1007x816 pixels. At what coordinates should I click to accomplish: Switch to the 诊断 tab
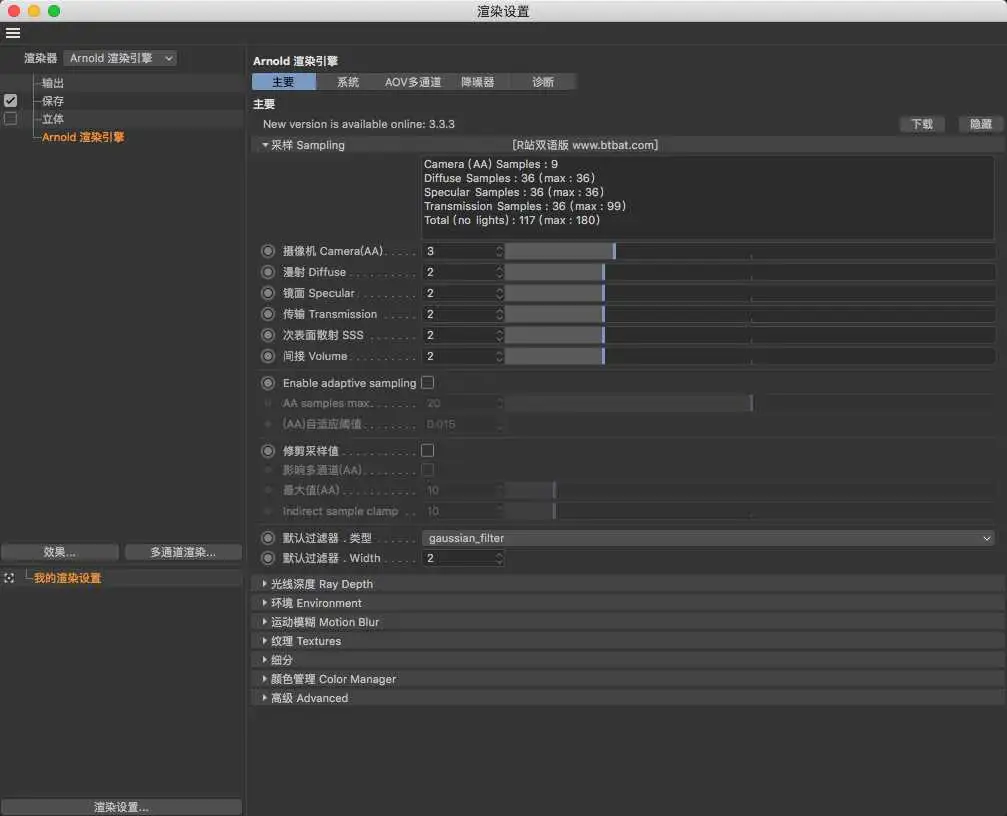(x=543, y=82)
